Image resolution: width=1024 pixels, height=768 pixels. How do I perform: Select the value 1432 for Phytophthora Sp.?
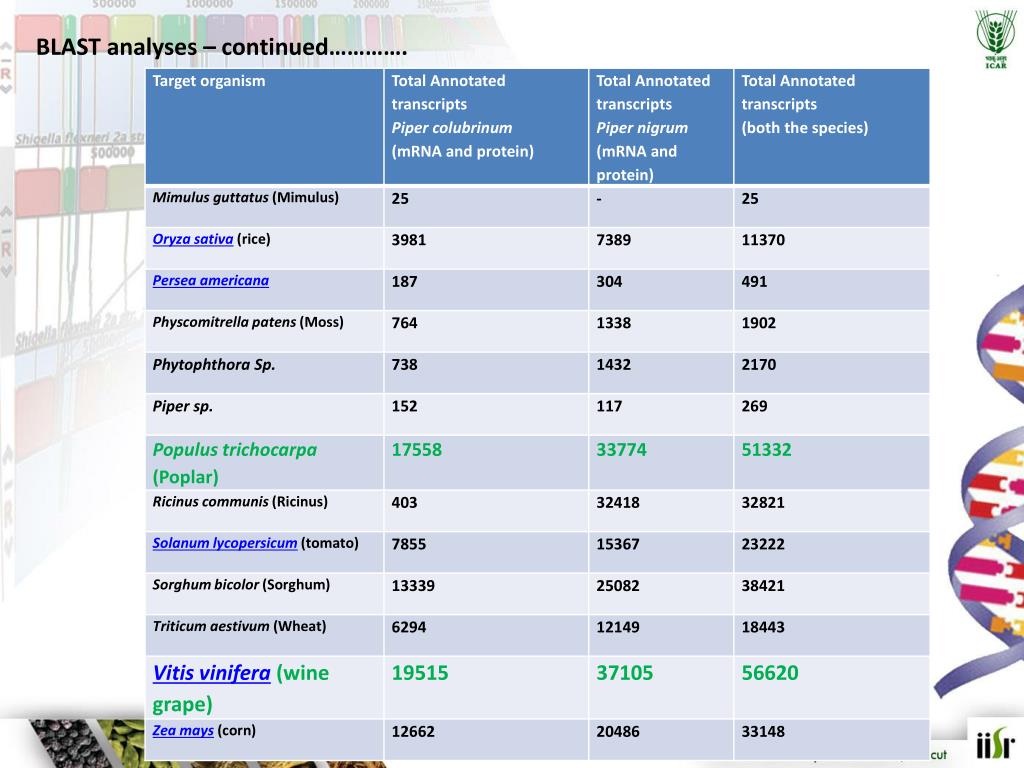(613, 365)
